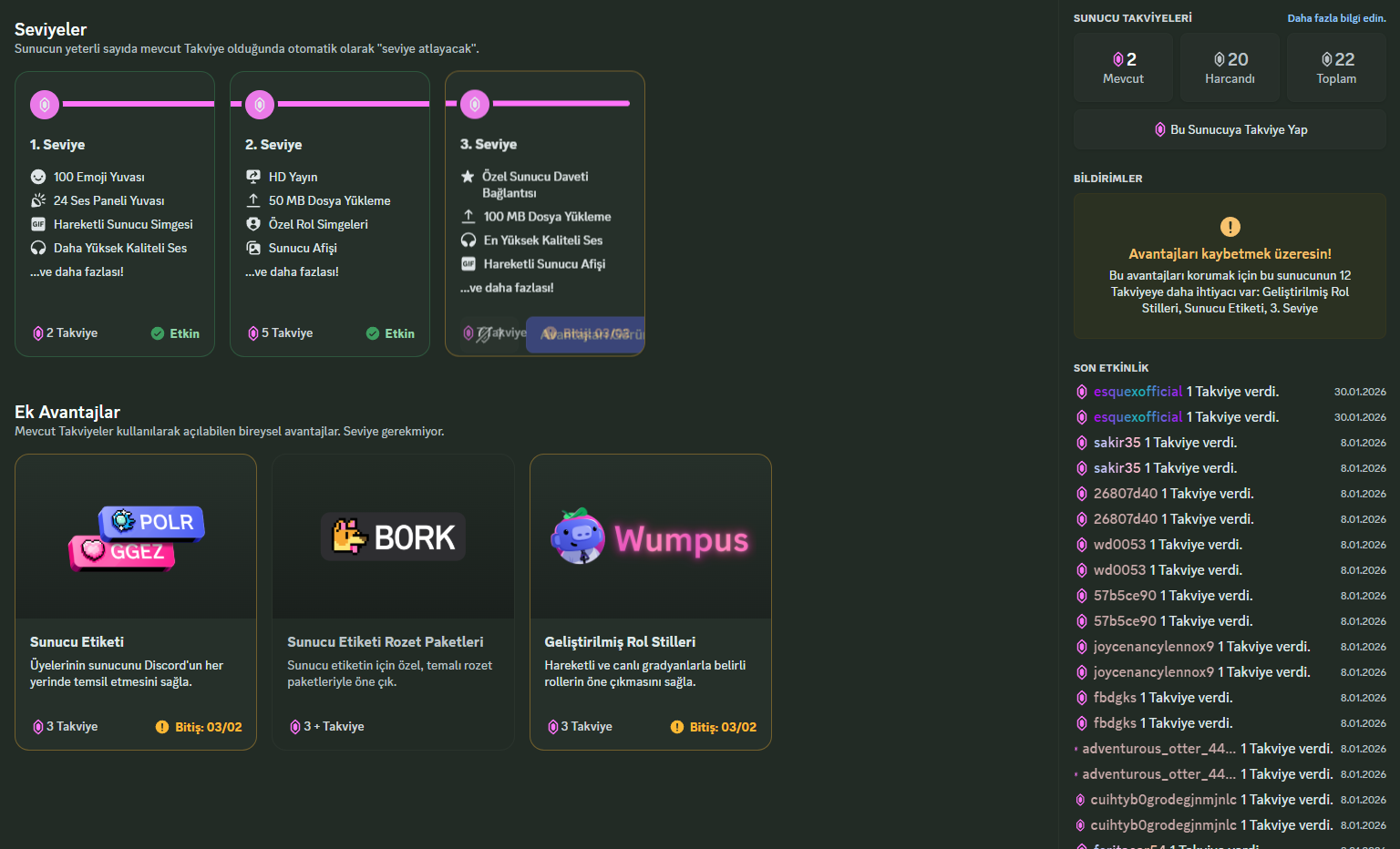Click the POLR GGEZ tag preview image

[136, 537]
